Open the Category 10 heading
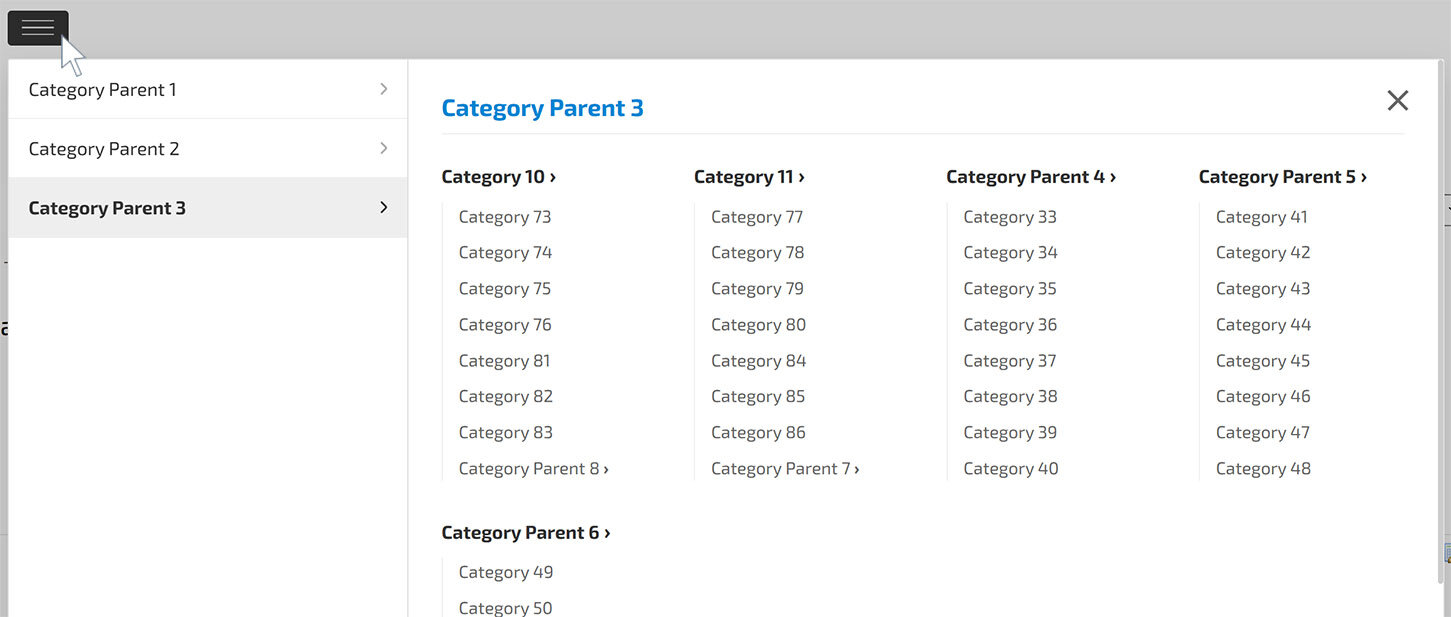Viewport: 1451px width, 617px height. [x=498, y=177]
